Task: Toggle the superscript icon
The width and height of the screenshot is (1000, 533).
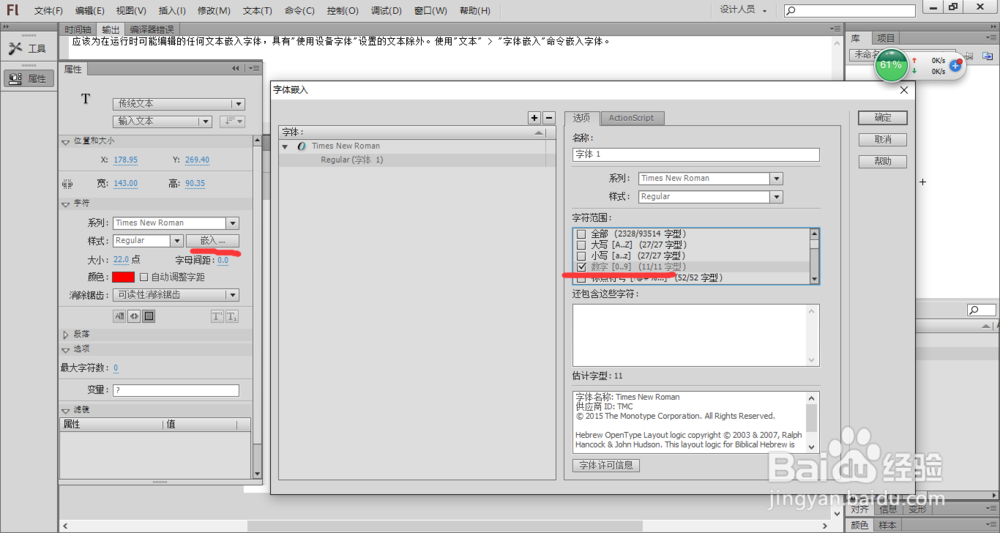Action: [x=217, y=316]
